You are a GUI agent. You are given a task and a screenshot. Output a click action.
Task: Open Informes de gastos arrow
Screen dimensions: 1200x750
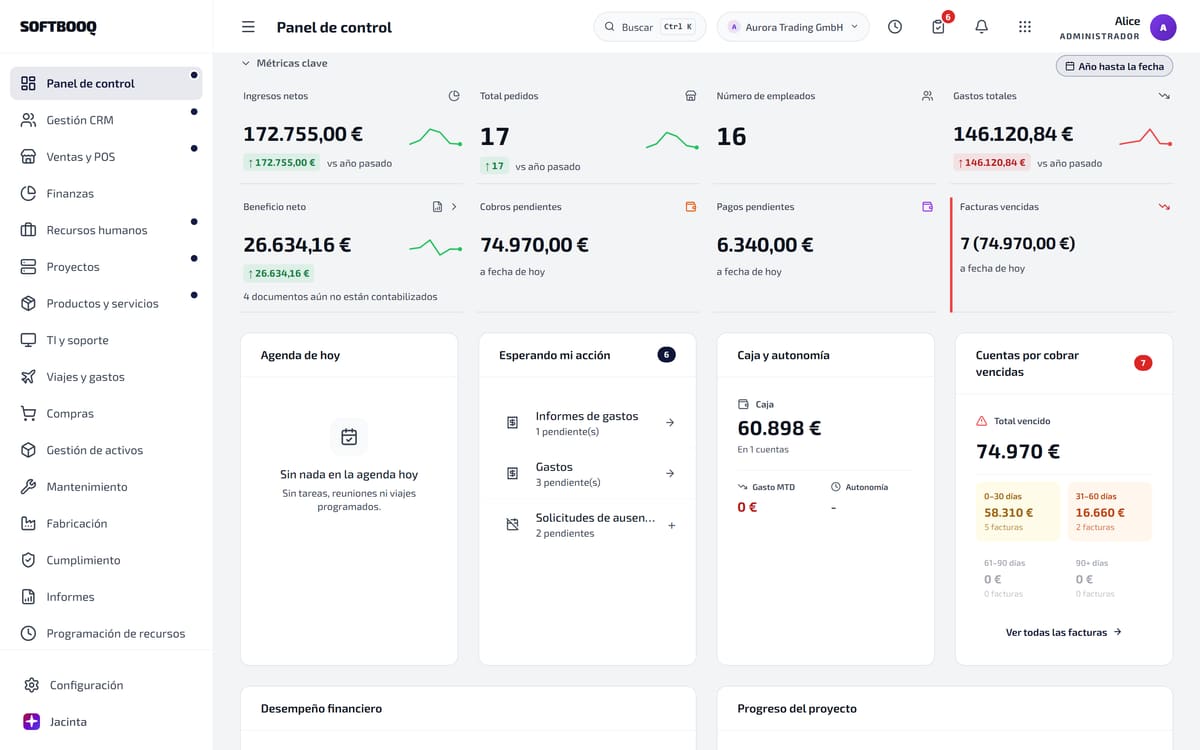[670, 423]
